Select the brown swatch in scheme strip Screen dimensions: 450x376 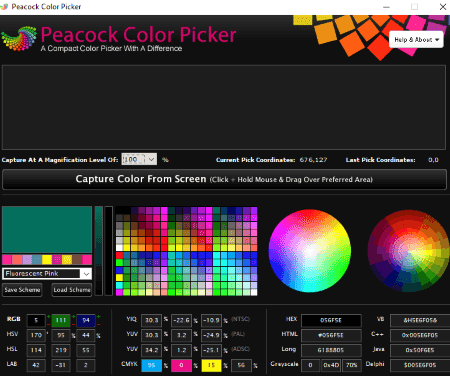point(77,259)
